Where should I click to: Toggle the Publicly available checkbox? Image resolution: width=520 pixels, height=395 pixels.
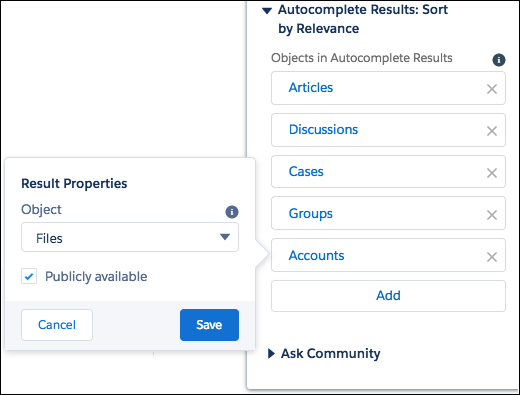point(29,276)
